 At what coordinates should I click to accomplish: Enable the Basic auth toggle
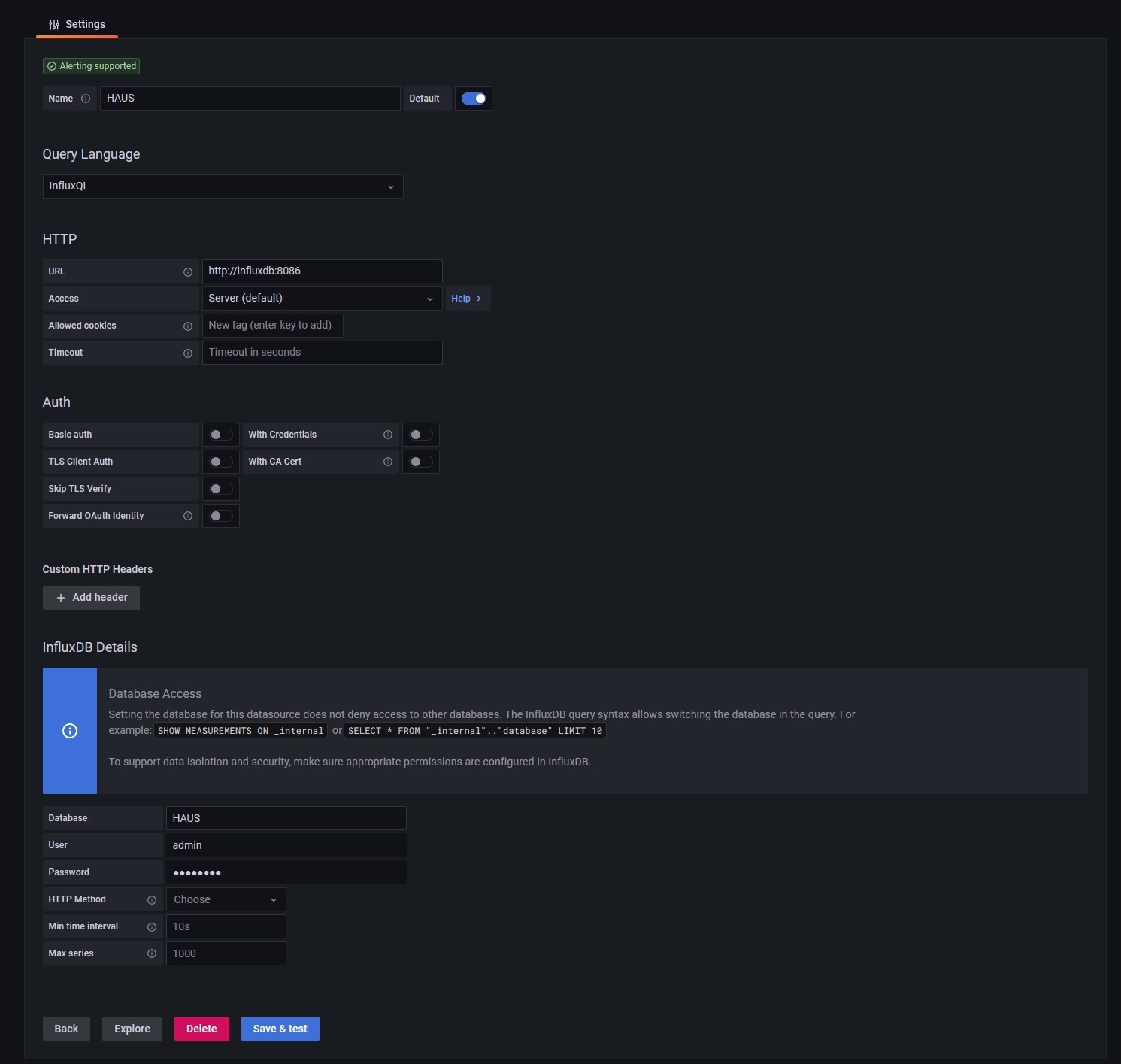(220, 435)
